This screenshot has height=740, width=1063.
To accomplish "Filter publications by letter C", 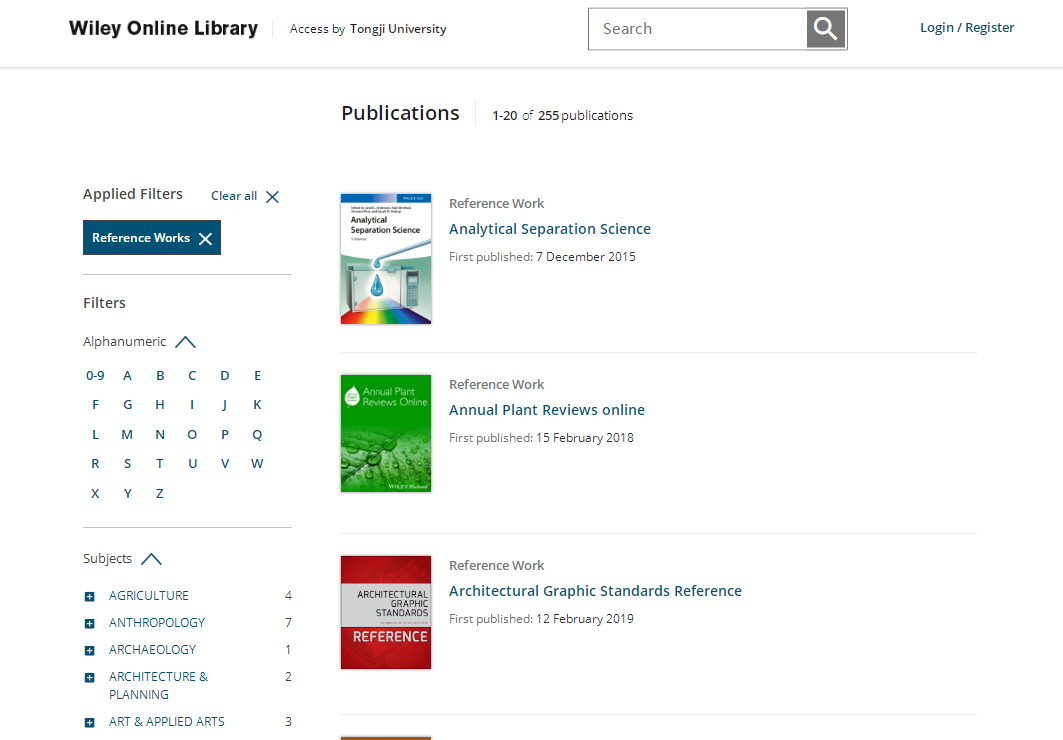I will click(193, 375).
